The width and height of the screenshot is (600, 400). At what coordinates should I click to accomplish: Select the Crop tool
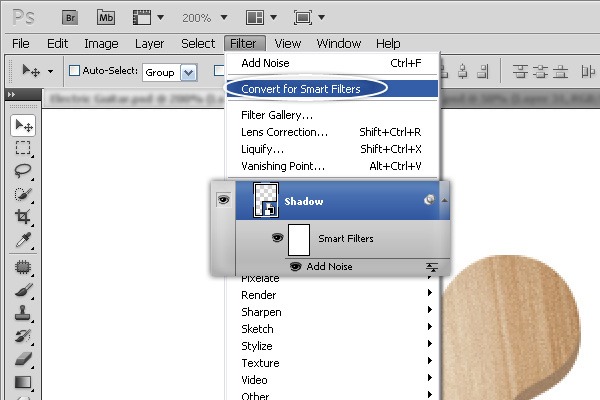[23, 217]
